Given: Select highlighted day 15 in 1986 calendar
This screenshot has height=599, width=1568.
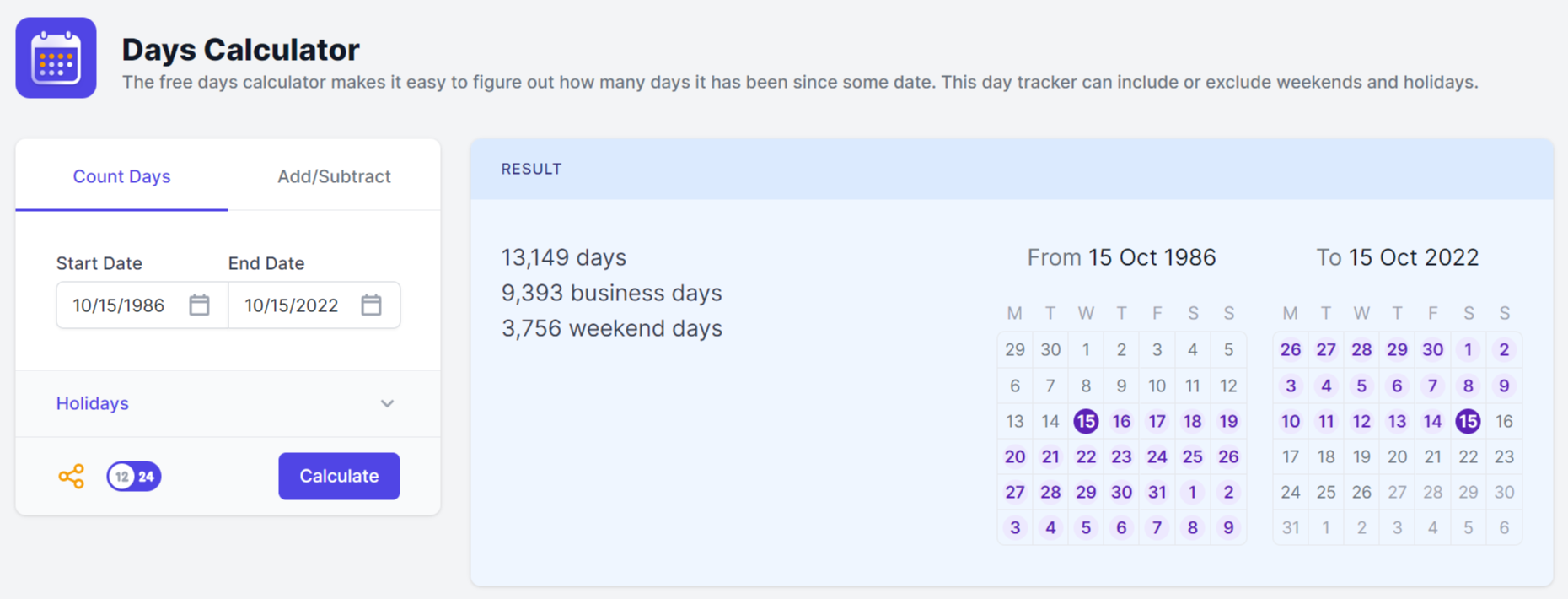Looking at the screenshot, I should [1086, 421].
